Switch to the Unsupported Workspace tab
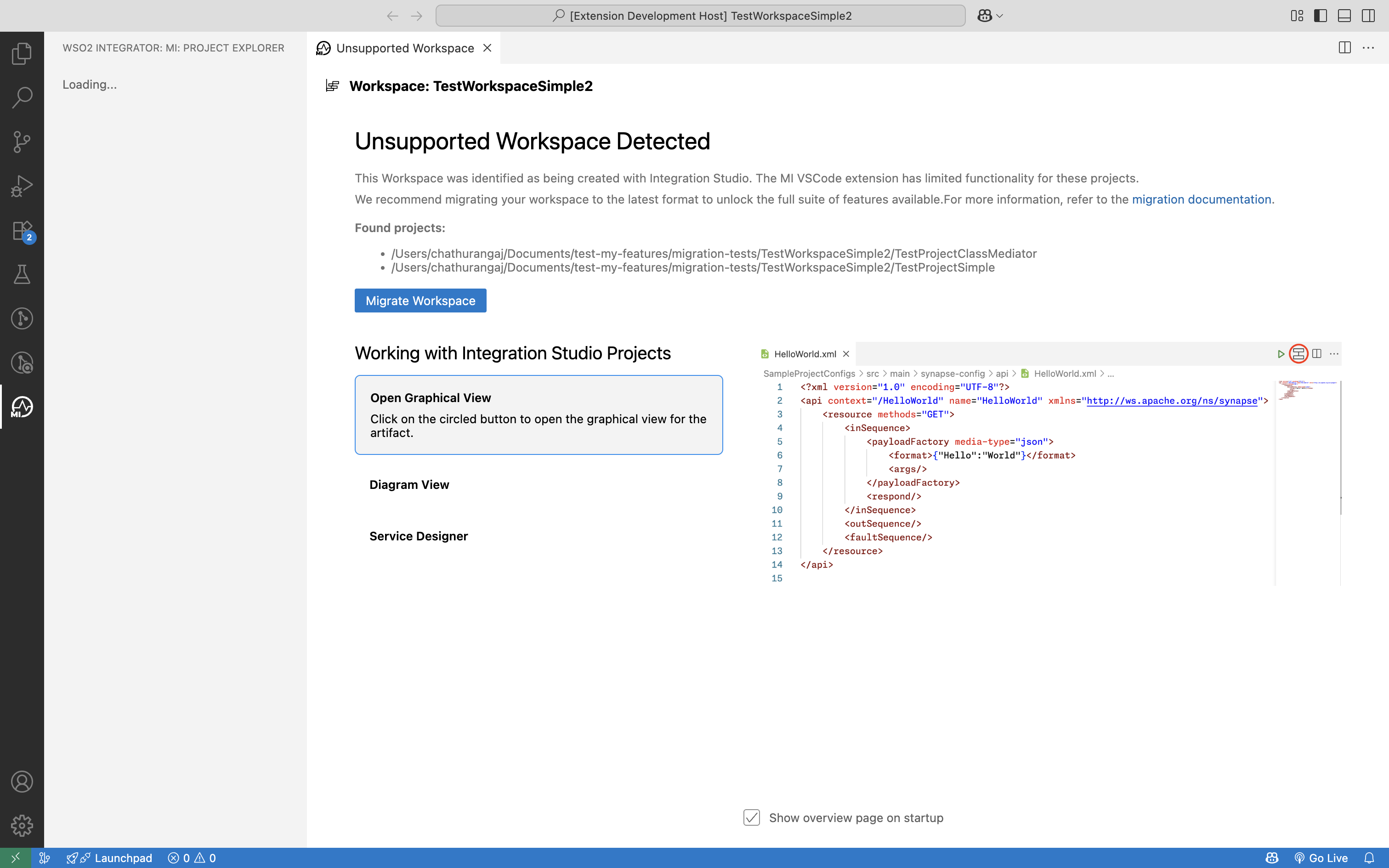This screenshot has height=868, width=1389. 405,48
